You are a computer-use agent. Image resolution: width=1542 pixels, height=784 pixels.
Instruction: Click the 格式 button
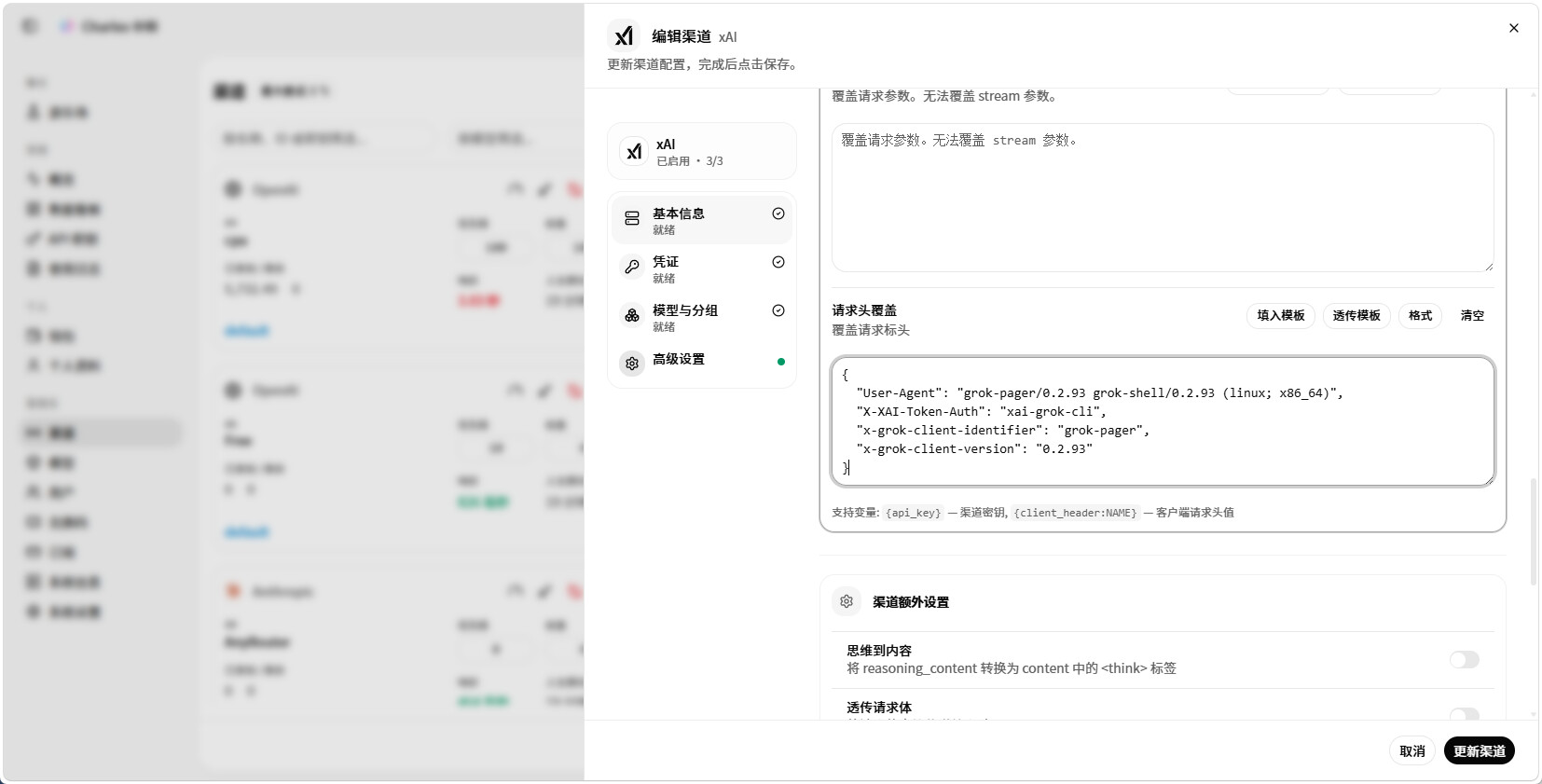pyautogui.click(x=1420, y=316)
